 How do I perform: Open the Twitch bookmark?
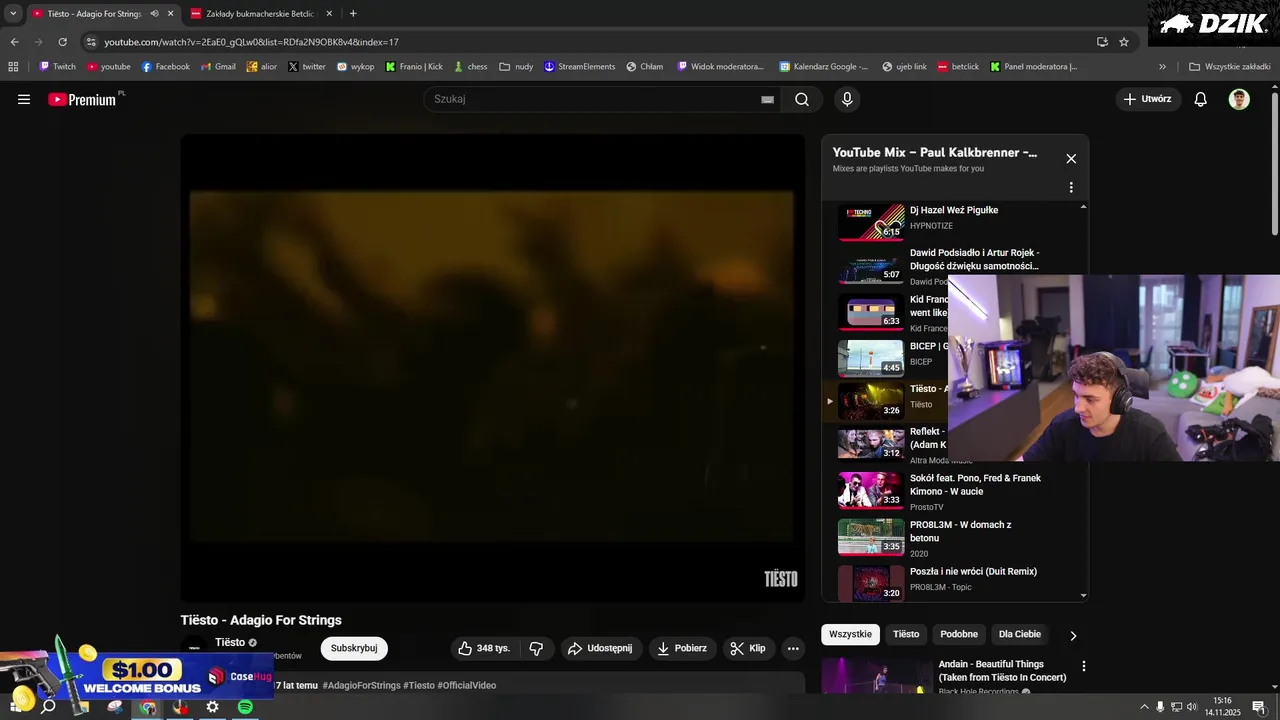point(57,67)
